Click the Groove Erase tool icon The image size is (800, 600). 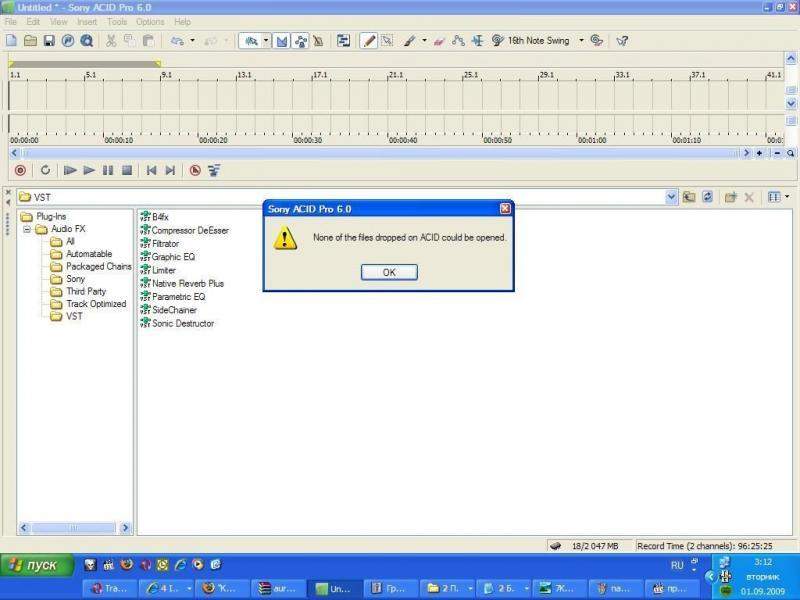click(596, 41)
